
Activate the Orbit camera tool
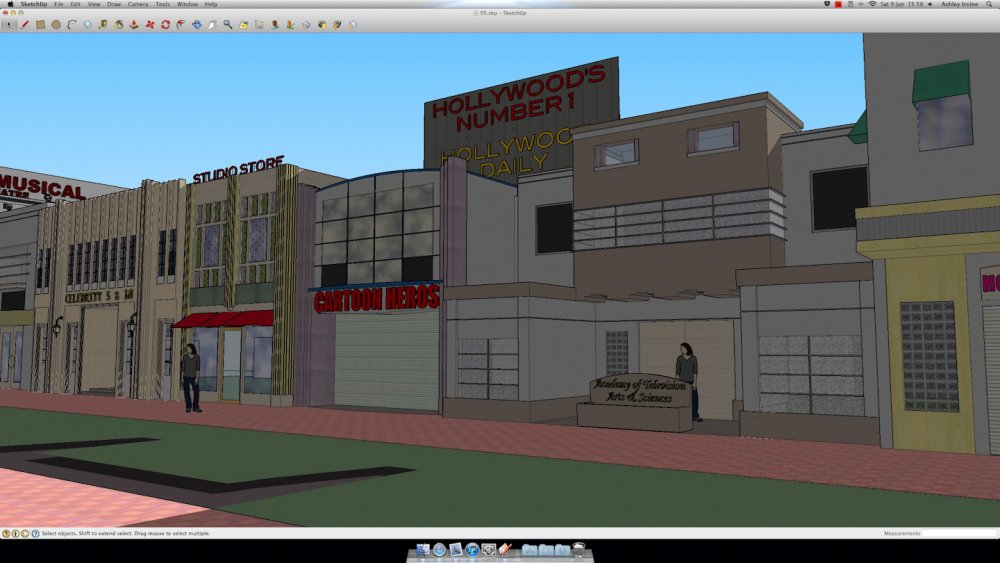point(196,24)
